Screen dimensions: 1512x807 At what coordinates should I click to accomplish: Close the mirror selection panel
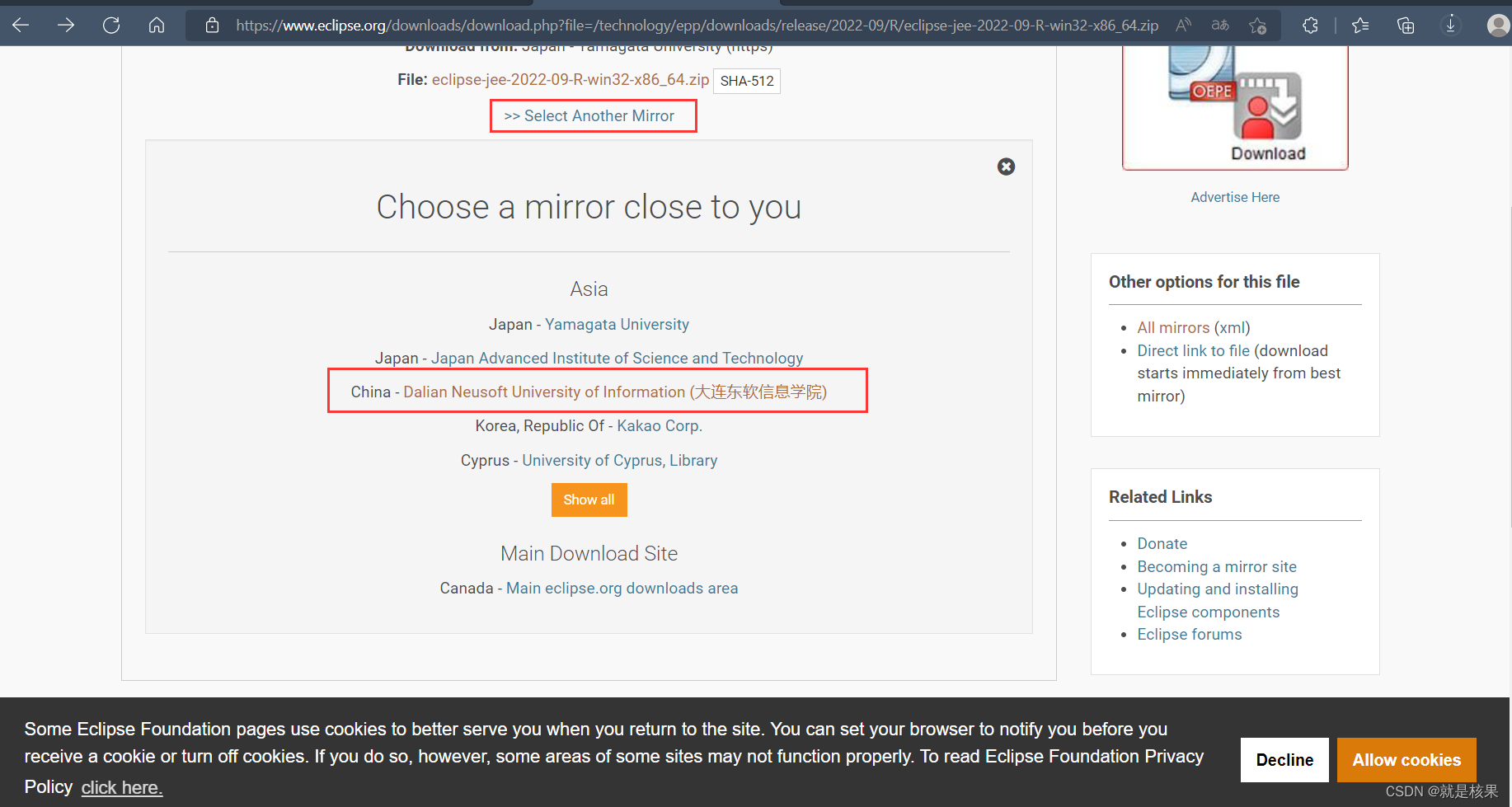1006,167
